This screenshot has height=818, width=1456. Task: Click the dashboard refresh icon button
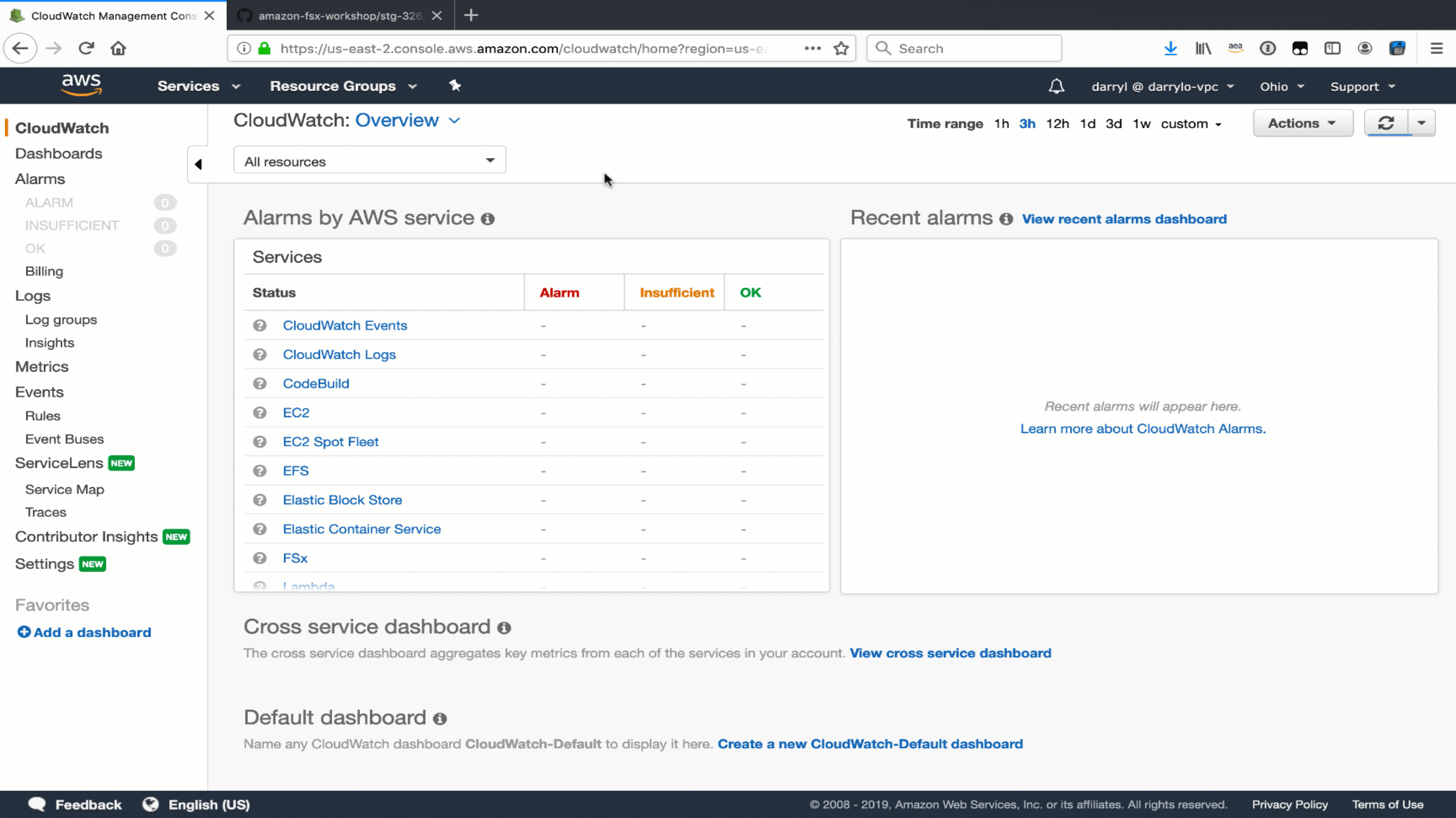point(1386,123)
